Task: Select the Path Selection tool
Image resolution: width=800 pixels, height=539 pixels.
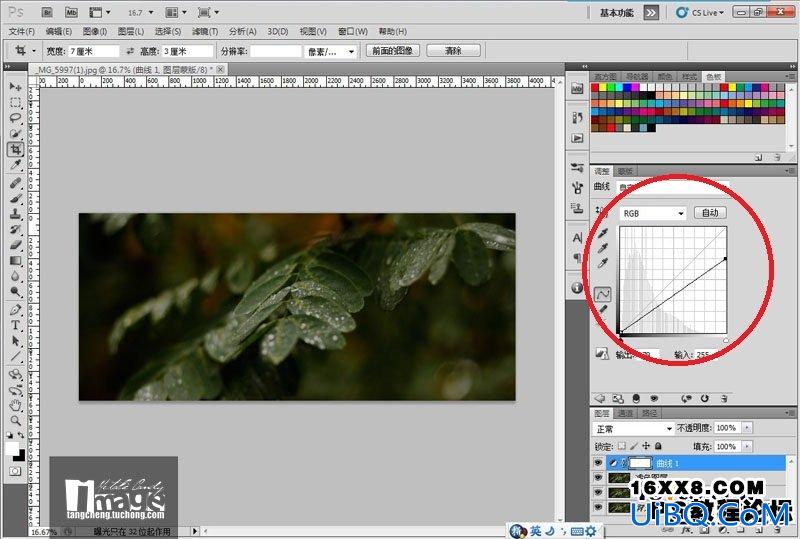Action: pos(15,341)
